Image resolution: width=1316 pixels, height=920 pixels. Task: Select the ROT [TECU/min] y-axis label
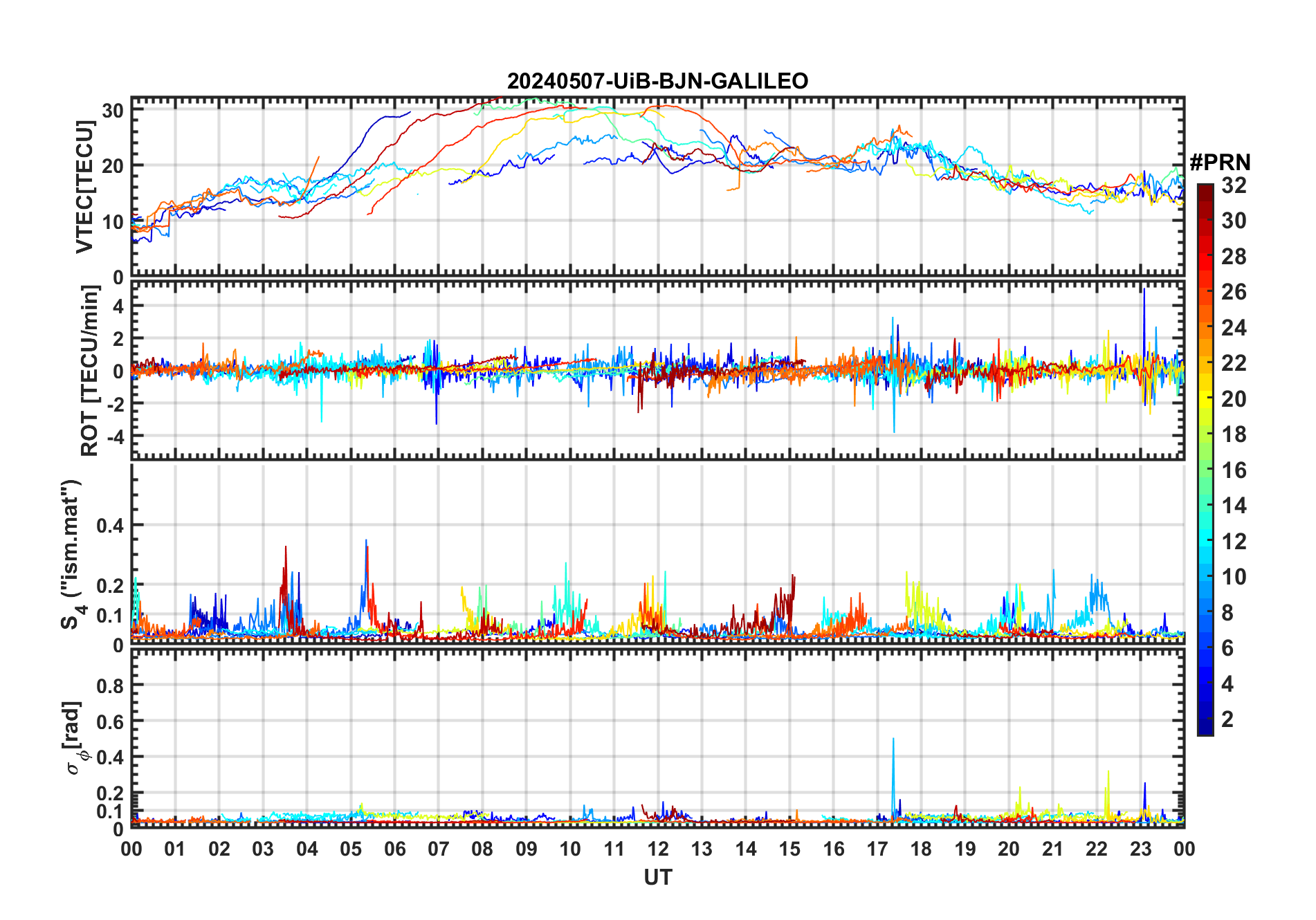[90, 371]
